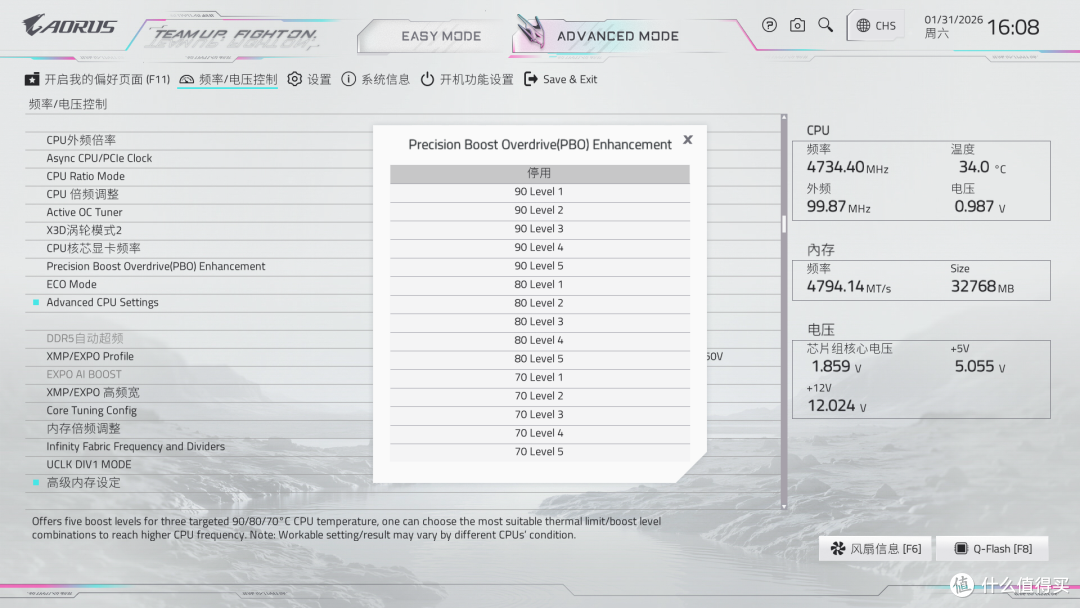Pick 80 Level 4 from list
1080x608 pixels.
coord(539,341)
